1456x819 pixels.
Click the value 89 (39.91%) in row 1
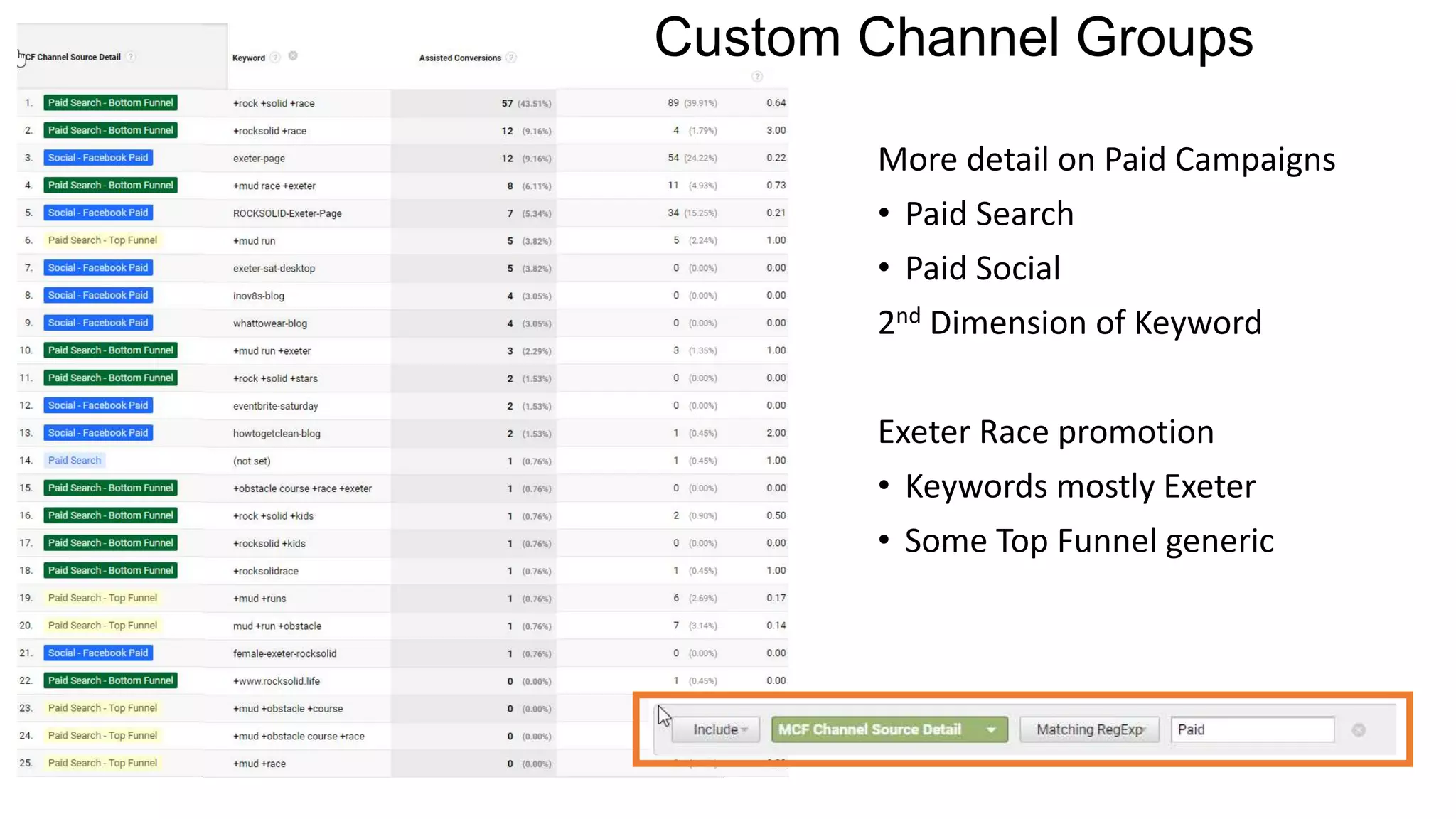coord(692,103)
